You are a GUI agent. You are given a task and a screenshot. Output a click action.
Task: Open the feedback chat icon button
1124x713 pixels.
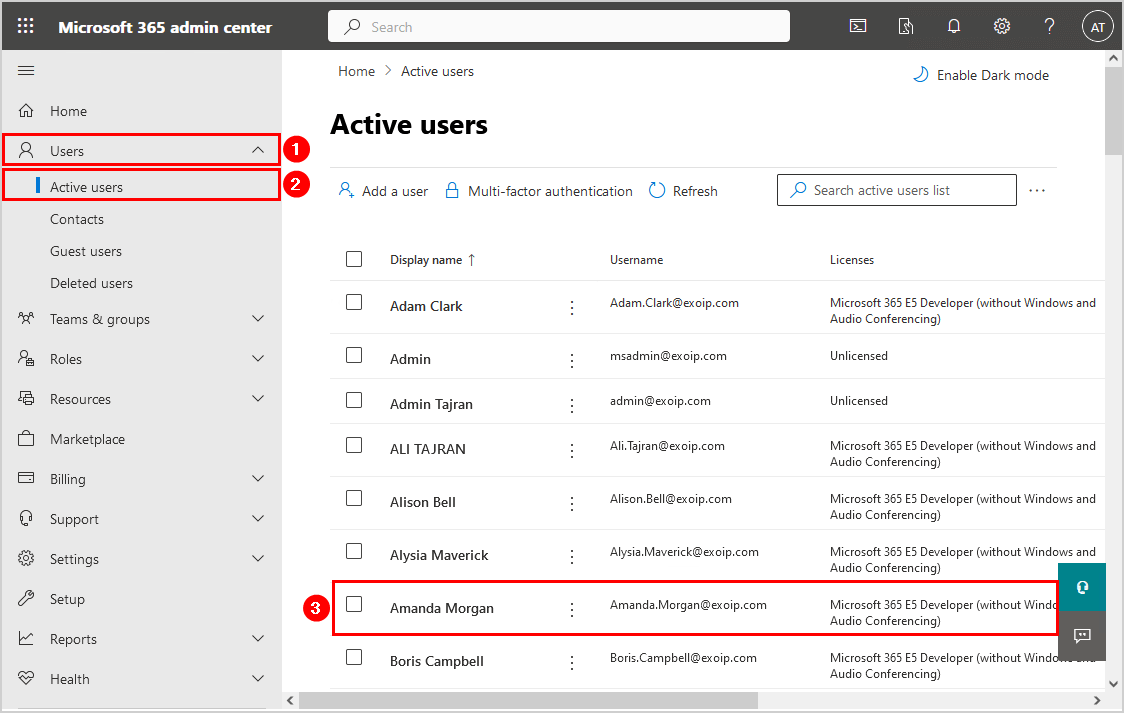coord(1081,635)
